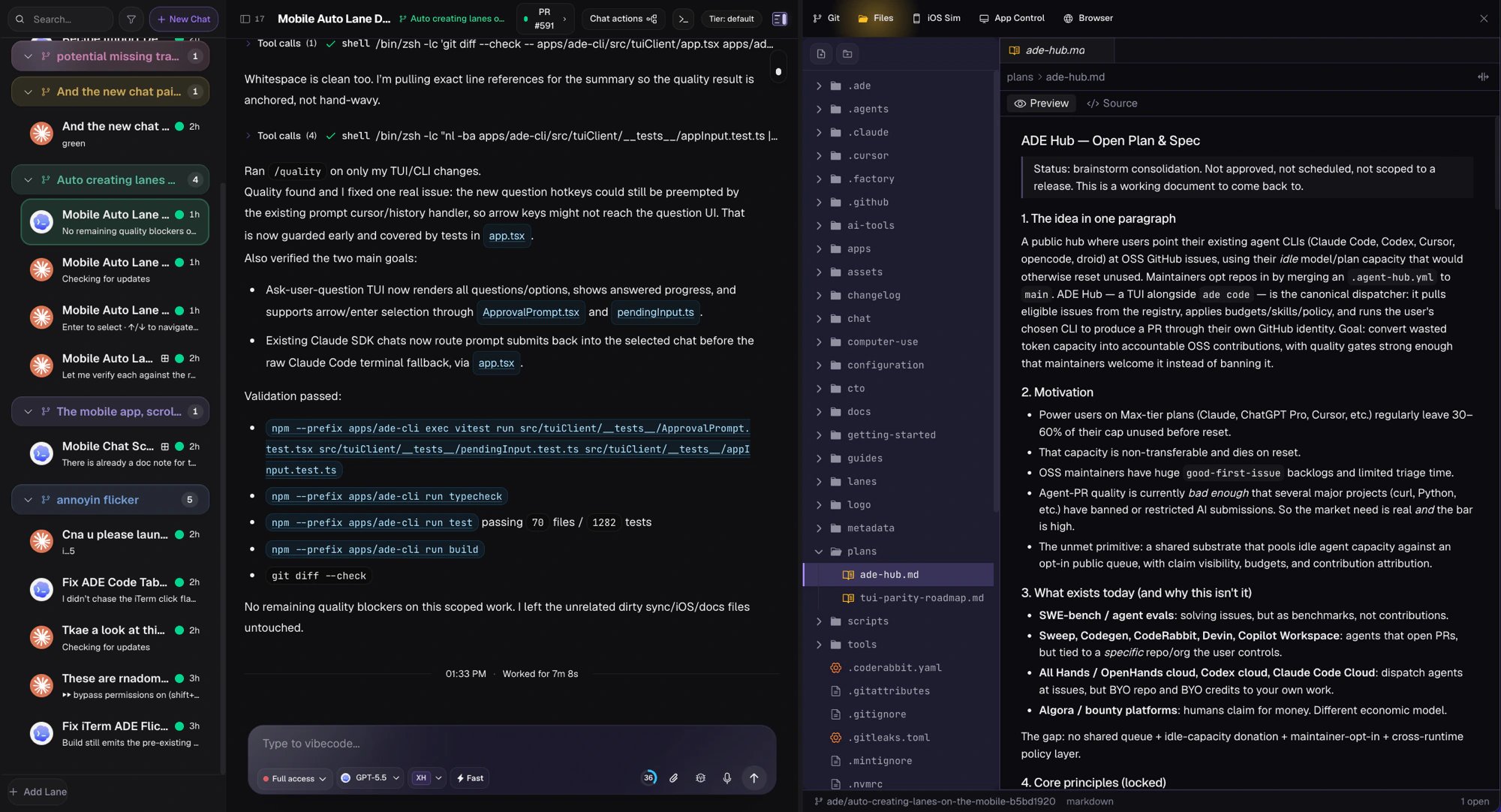This screenshot has height=812, width=1501.
Task: Click Add Lane at sidebar bottom
Action: 38,792
